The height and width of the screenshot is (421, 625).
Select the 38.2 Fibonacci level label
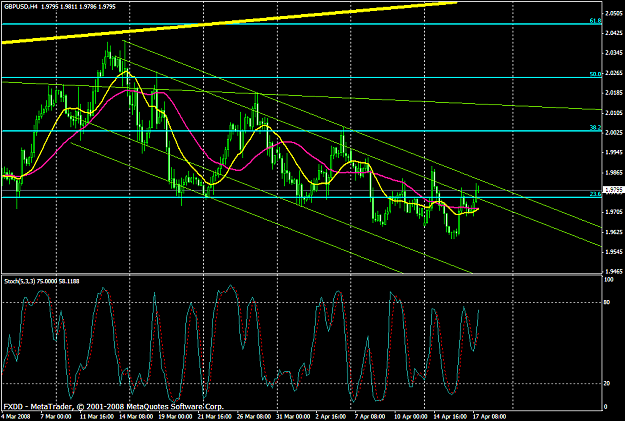click(595, 128)
